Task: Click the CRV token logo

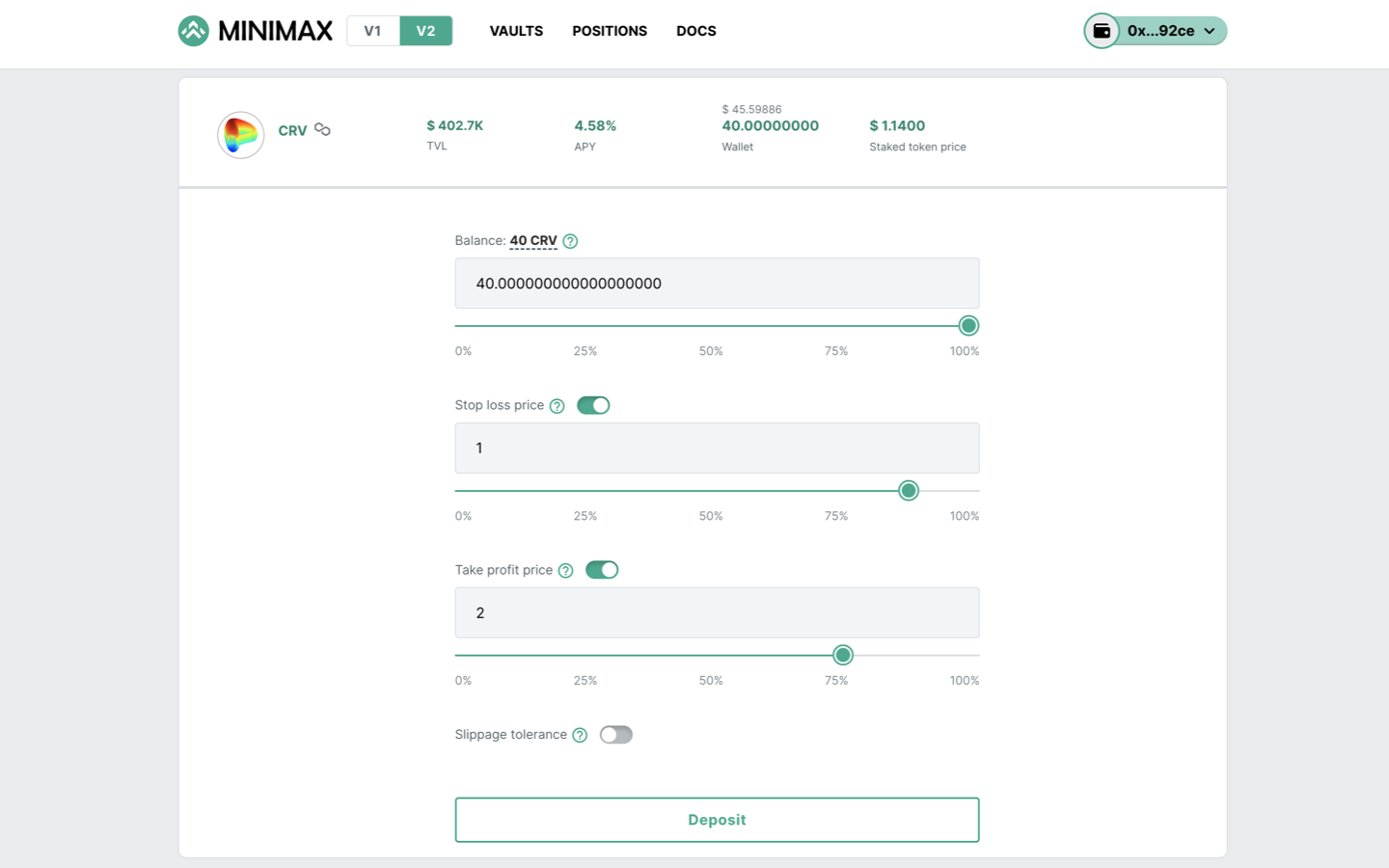Action: click(241, 135)
